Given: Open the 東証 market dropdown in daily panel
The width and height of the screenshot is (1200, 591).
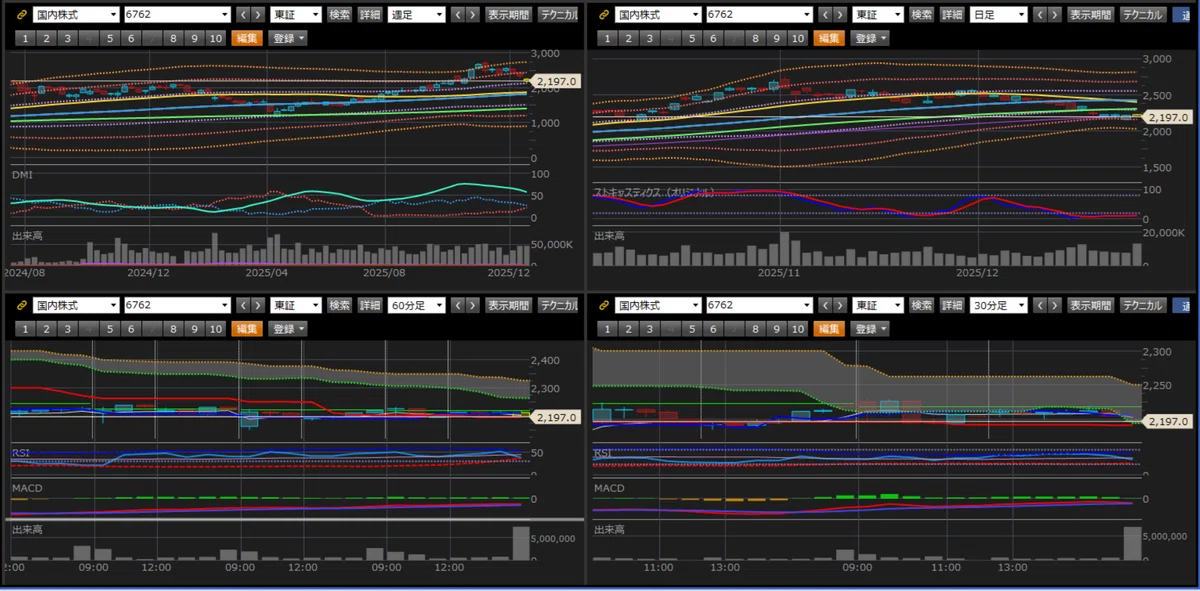Looking at the screenshot, I should coord(879,15).
